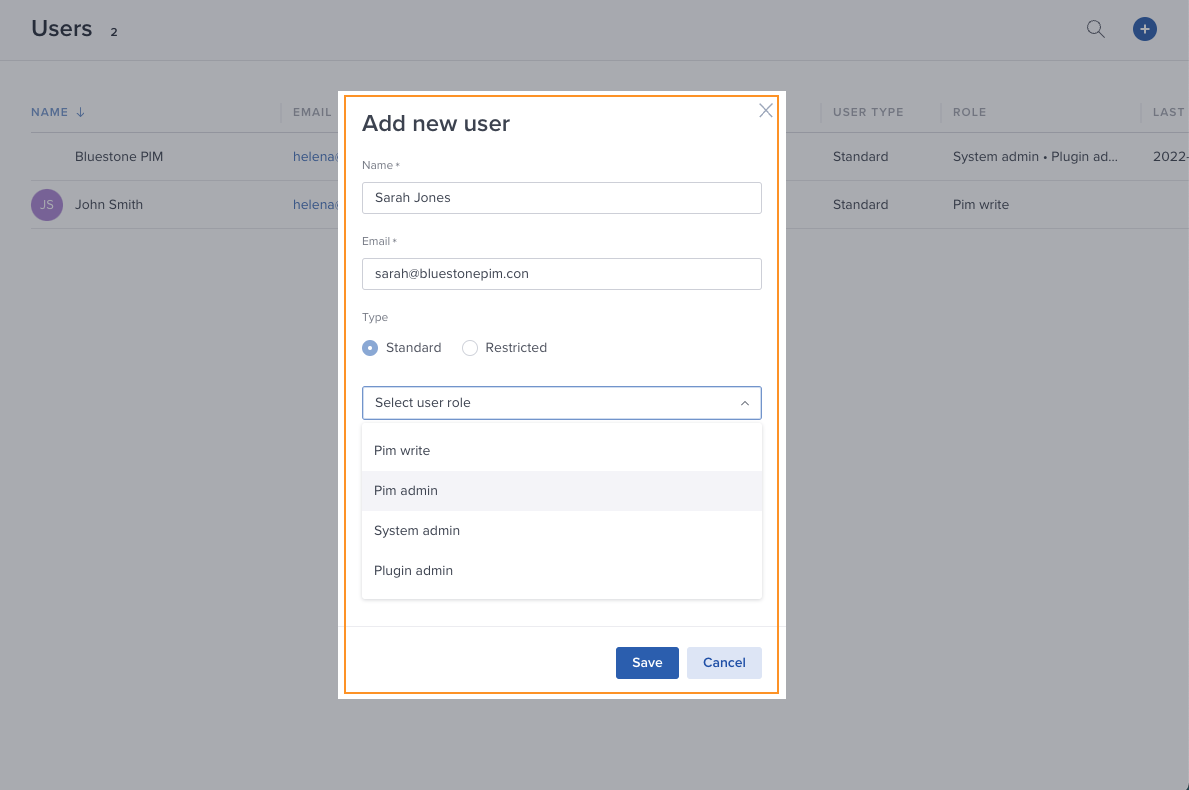Choose Pim admin role option
This screenshot has height=790, width=1189.
562,491
